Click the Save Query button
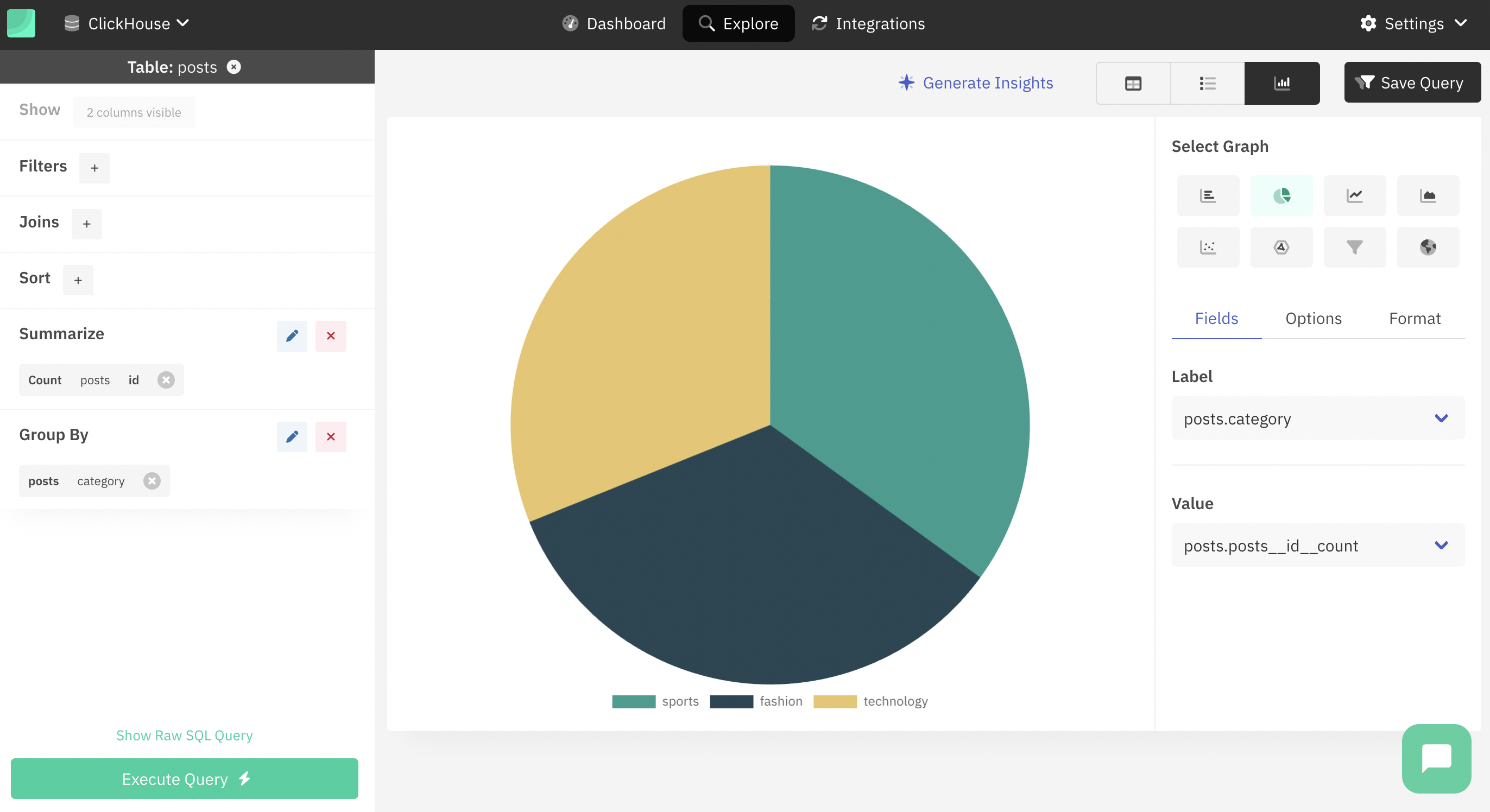The width and height of the screenshot is (1490, 812). tap(1408, 82)
